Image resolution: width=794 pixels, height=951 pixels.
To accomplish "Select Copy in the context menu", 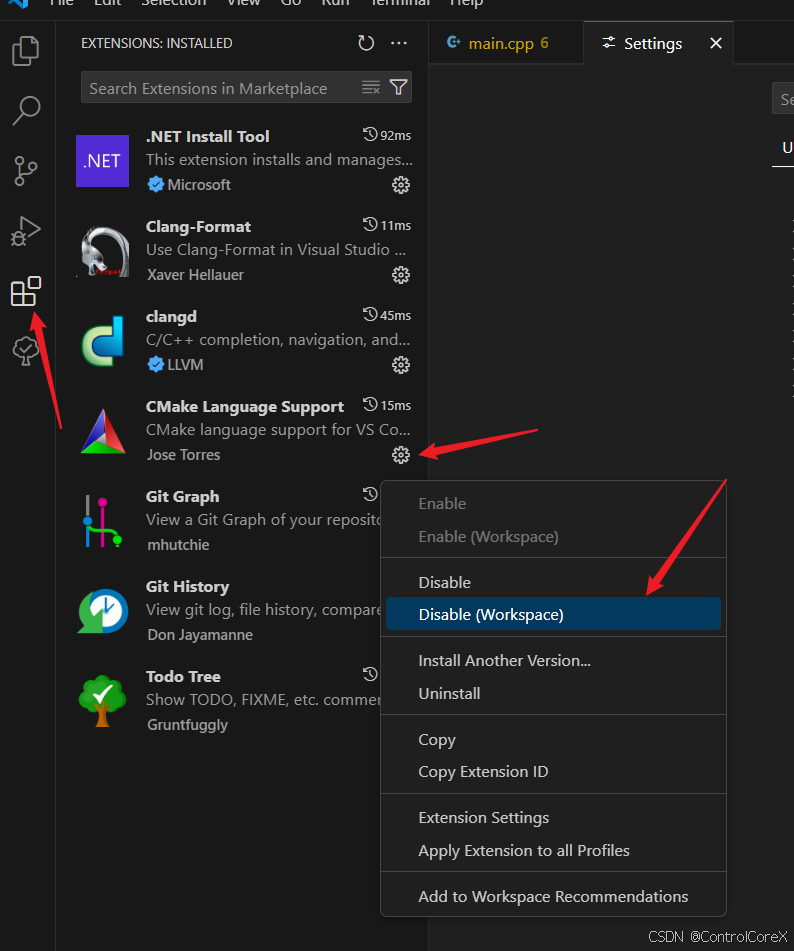I will pyautogui.click(x=553, y=740).
